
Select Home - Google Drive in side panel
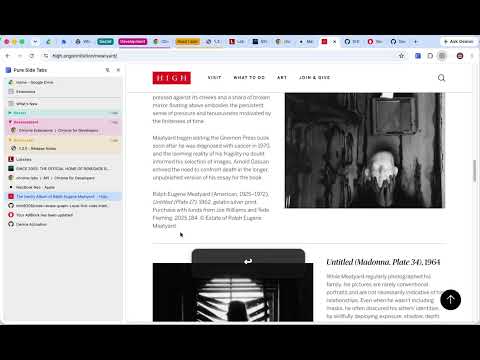(63, 82)
